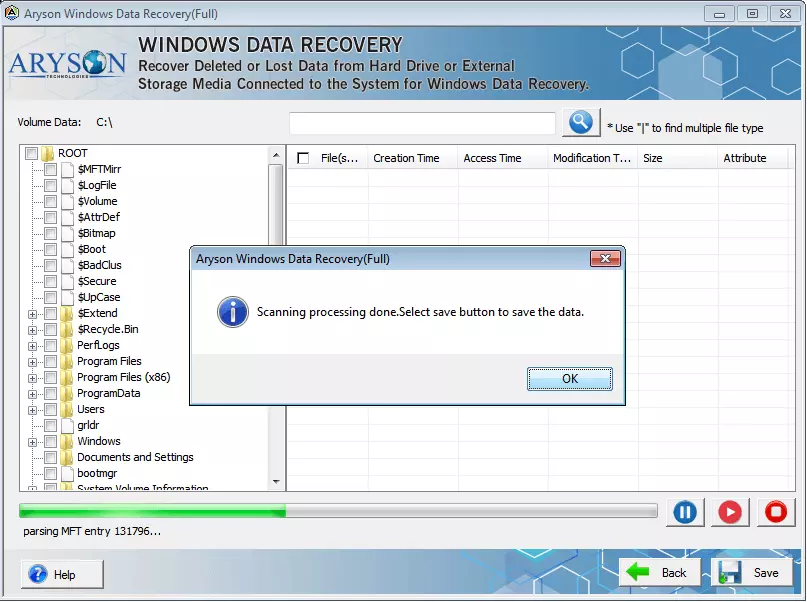Click the application icon in the title bar
Image resolution: width=807 pixels, height=602 pixels.
click(x=13, y=13)
